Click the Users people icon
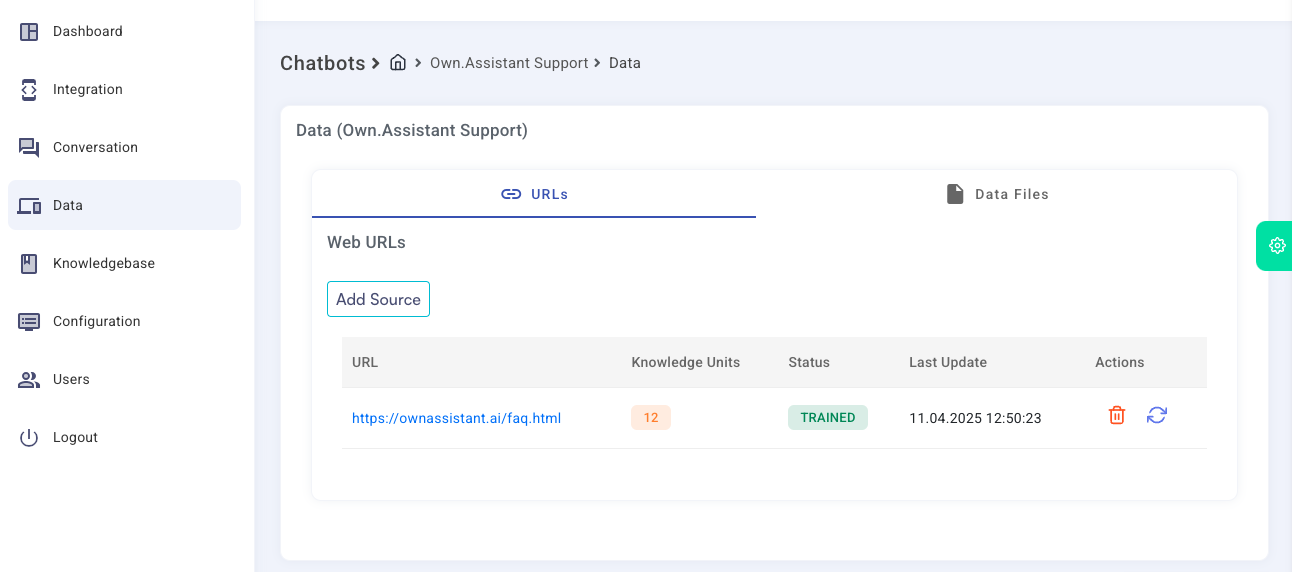 point(29,380)
